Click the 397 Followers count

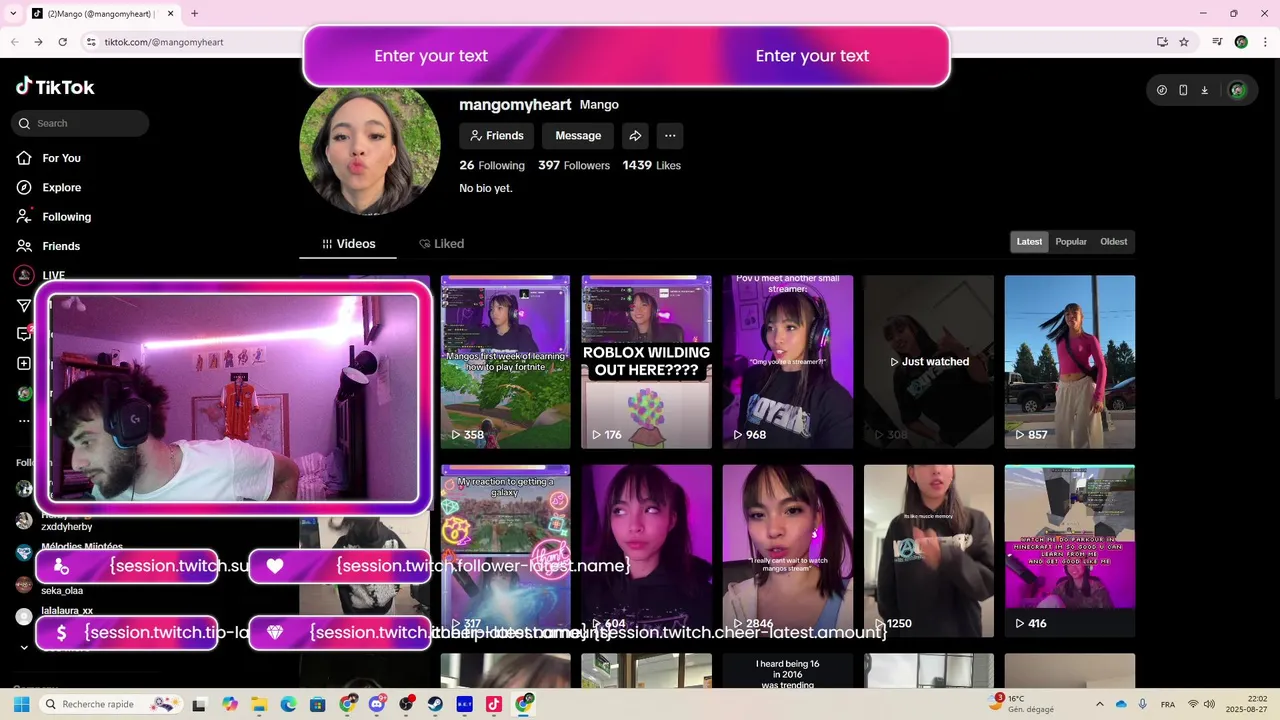click(x=574, y=165)
